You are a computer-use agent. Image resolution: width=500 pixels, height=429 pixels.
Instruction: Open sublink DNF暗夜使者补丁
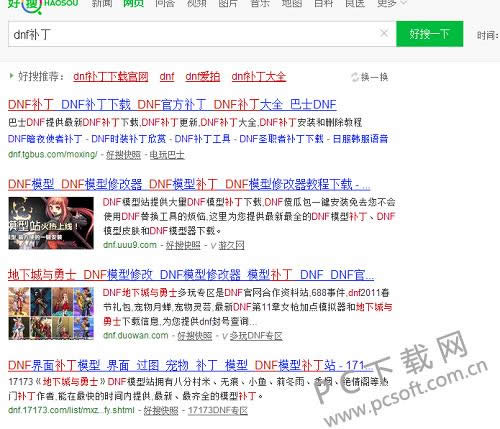(x=45, y=139)
